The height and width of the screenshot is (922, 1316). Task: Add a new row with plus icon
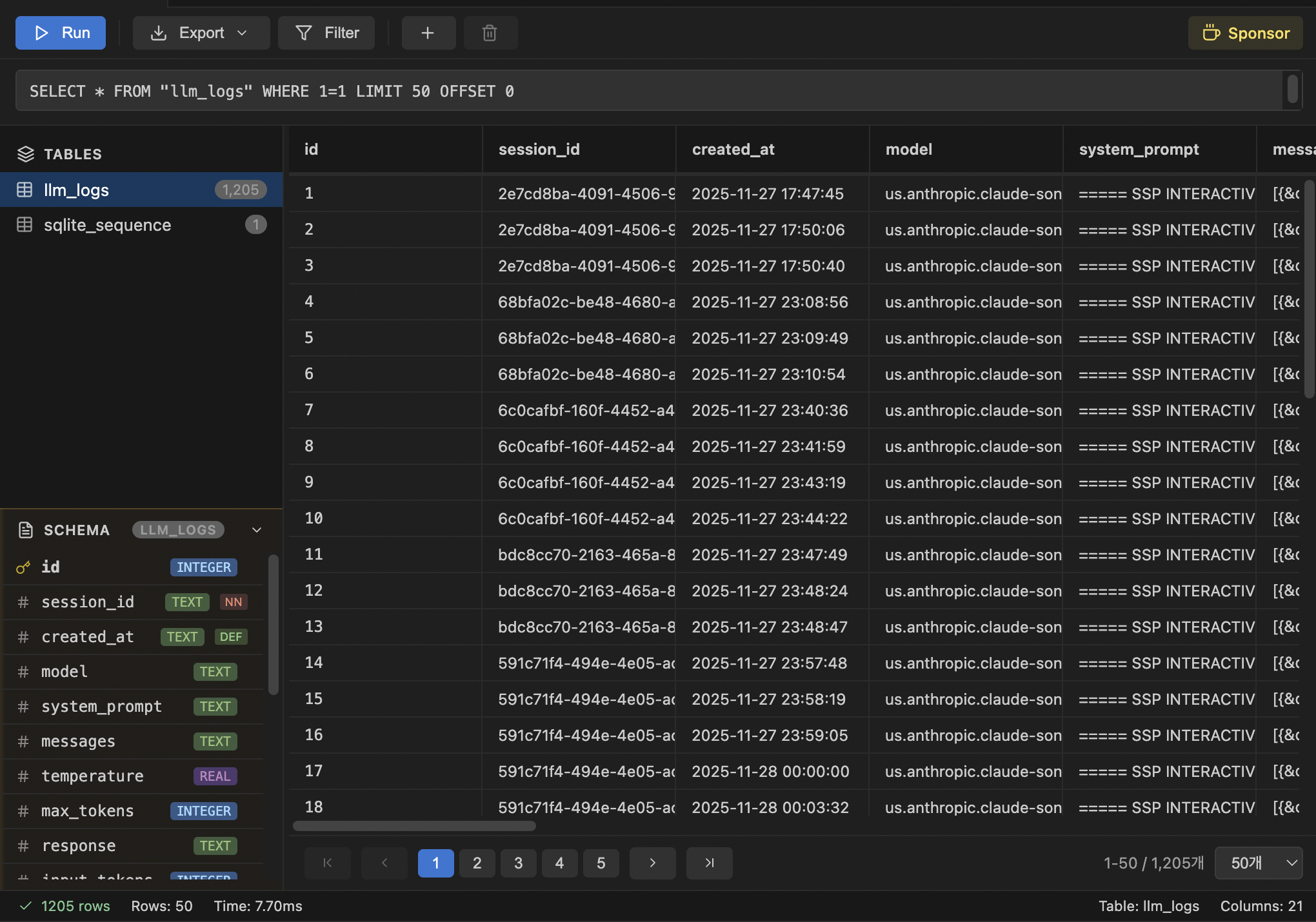click(x=428, y=33)
